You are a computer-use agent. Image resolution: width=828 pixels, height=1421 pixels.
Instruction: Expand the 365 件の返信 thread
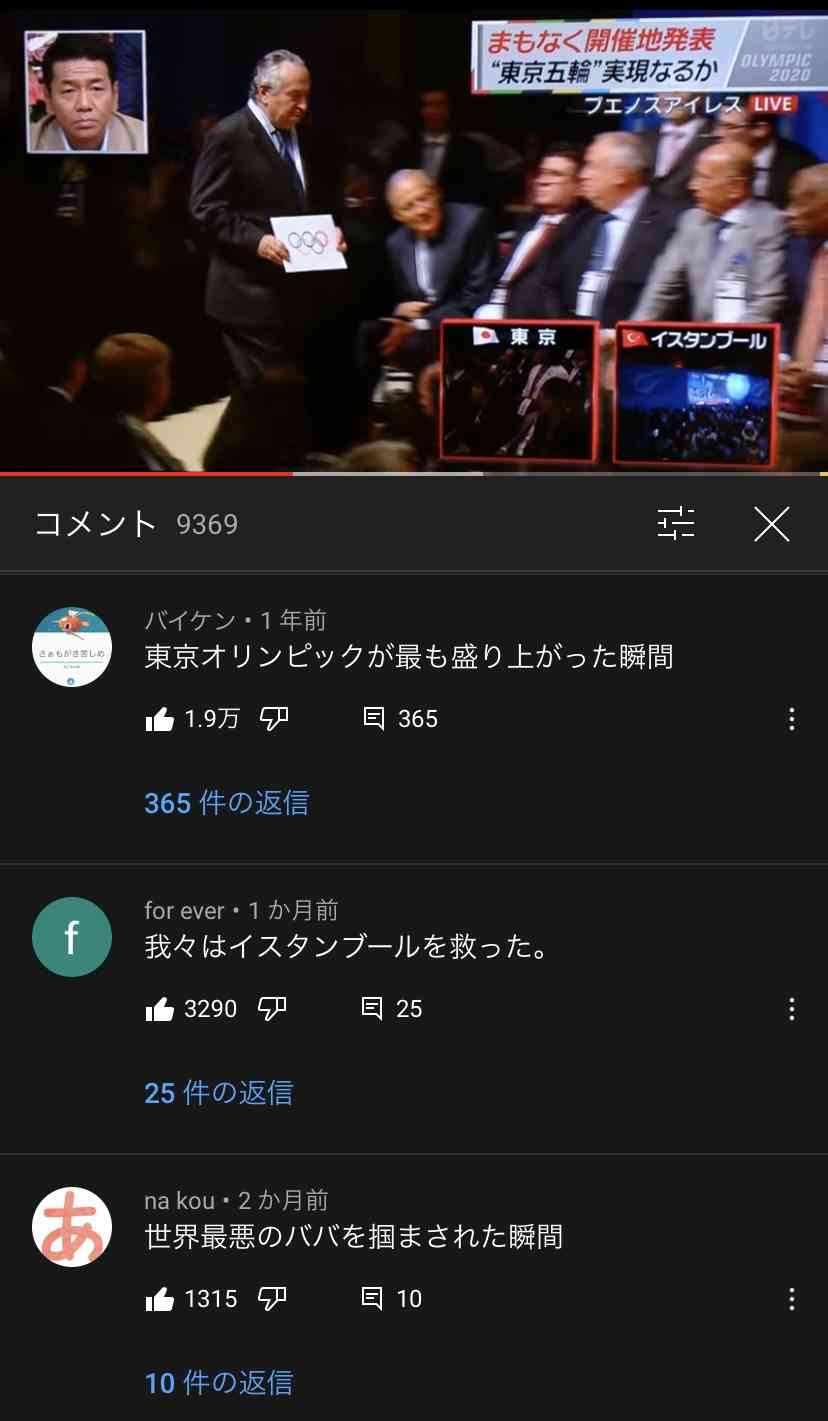click(x=227, y=803)
